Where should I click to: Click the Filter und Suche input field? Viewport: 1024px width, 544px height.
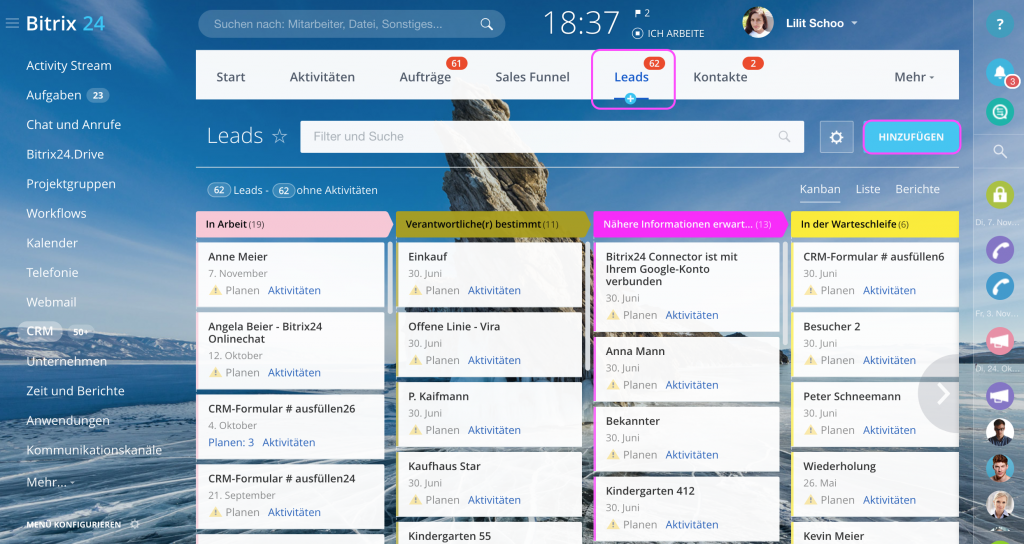point(552,136)
